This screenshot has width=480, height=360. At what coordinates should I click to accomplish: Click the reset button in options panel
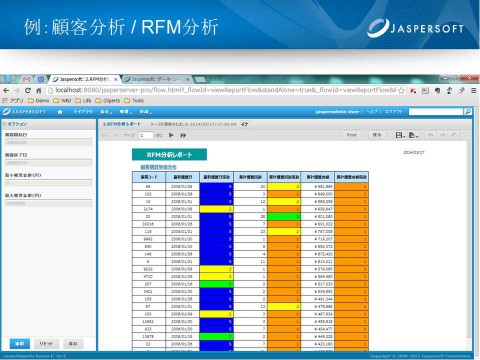[46, 344]
